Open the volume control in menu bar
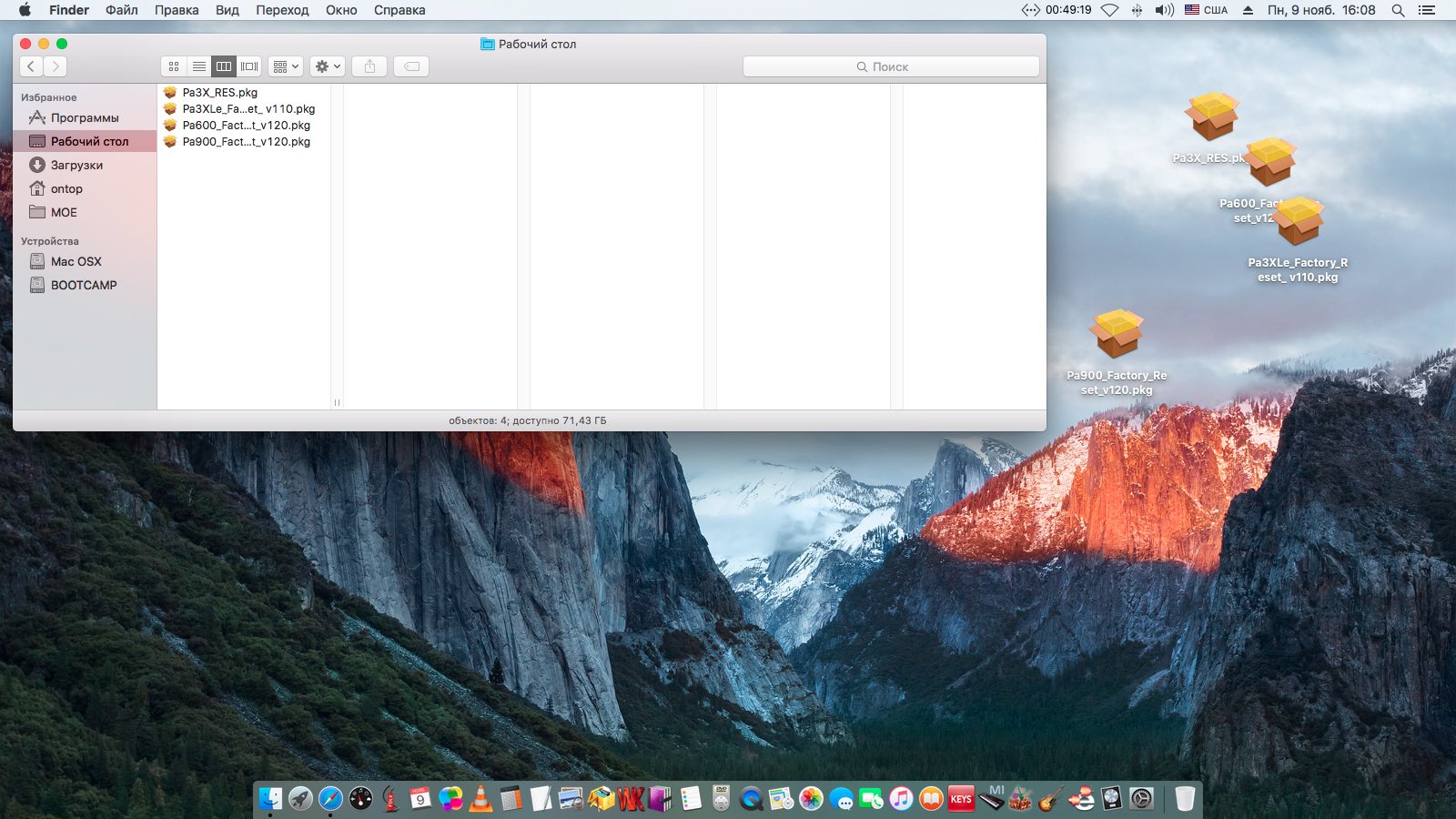The width and height of the screenshot is (1456, 819). point(1164,10)
